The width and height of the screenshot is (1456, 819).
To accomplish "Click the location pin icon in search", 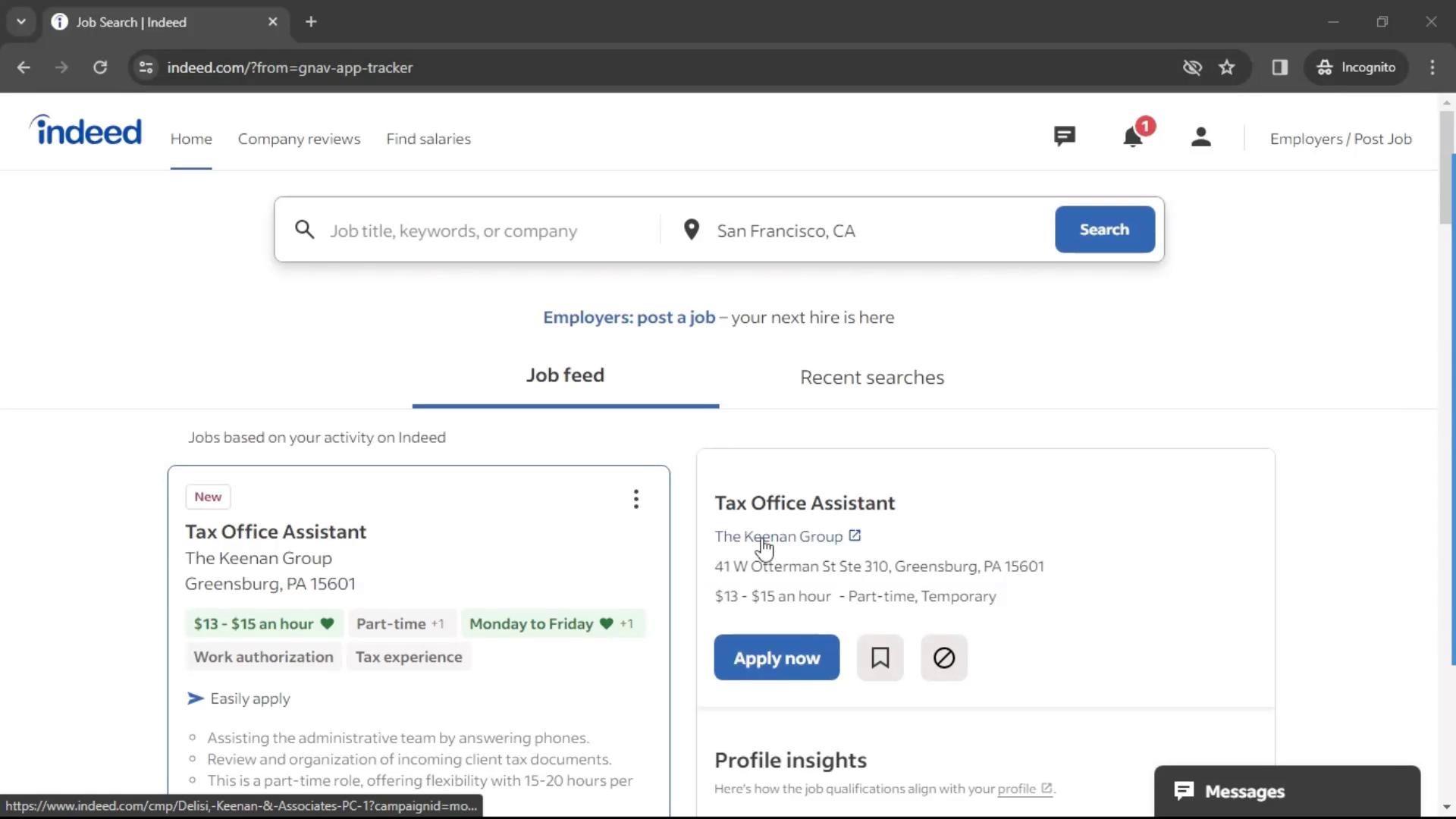I will 691,230.
